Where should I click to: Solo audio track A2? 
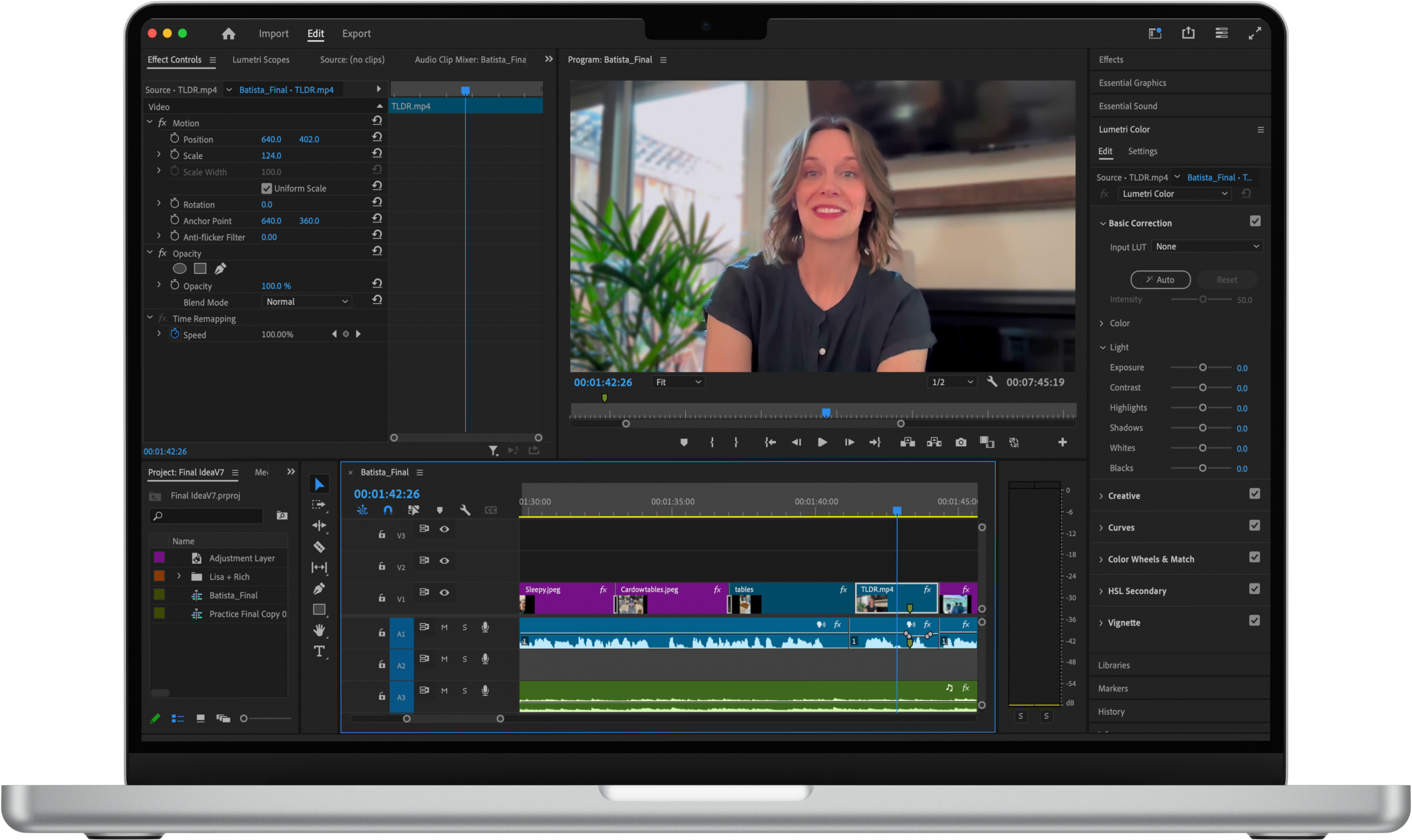pos(465,659)
